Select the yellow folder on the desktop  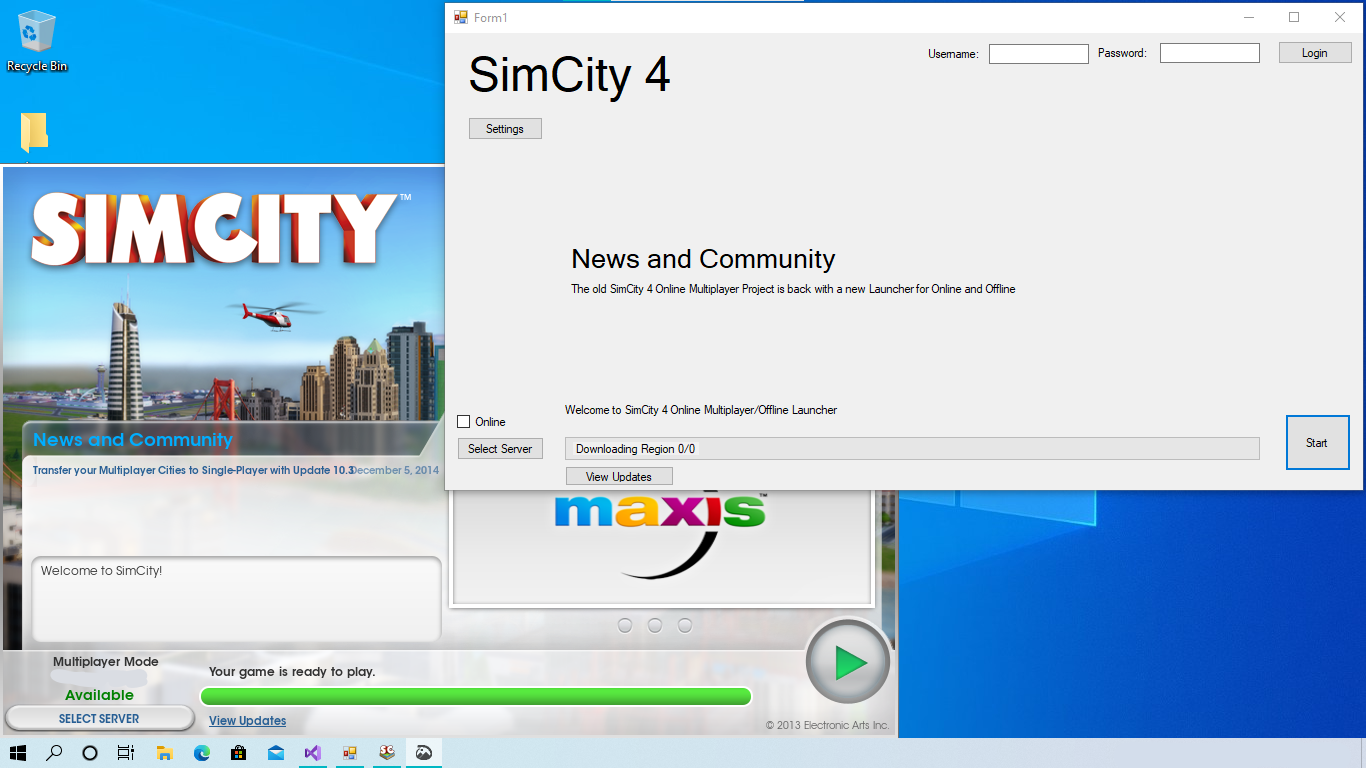(34, 132)
